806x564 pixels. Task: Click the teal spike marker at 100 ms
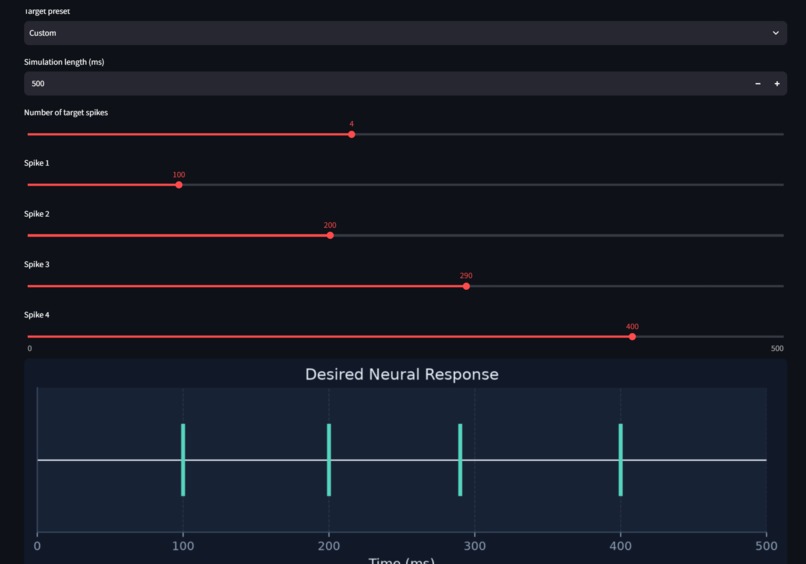tap(183, 460)
